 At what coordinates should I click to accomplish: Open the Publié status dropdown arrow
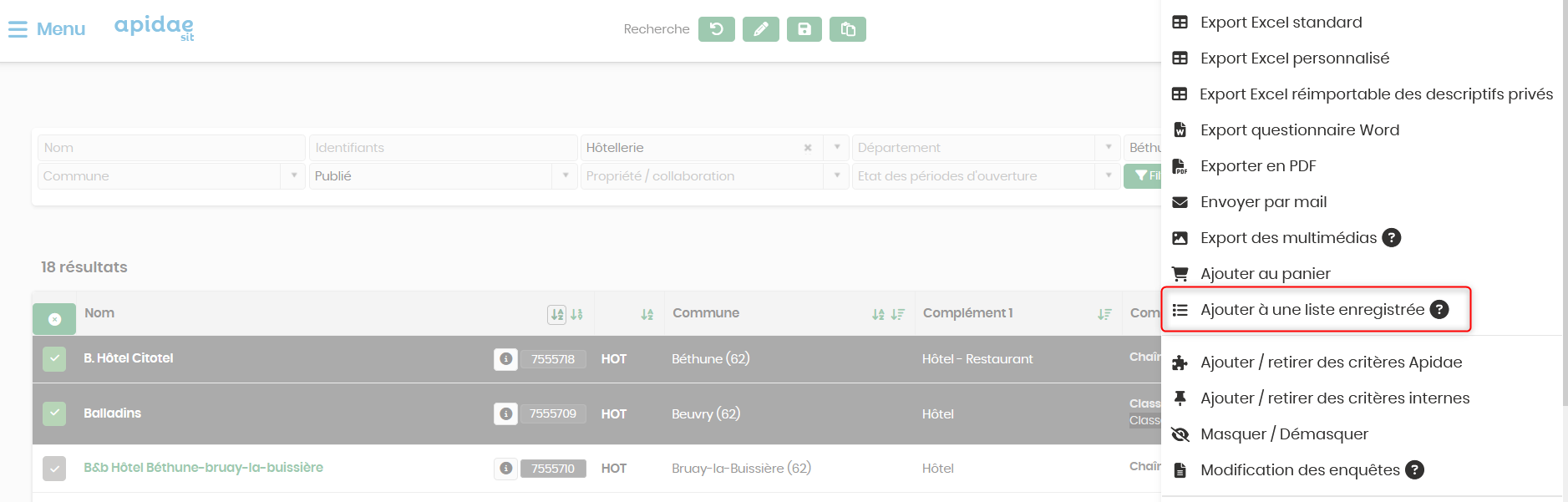pos(566,176)
